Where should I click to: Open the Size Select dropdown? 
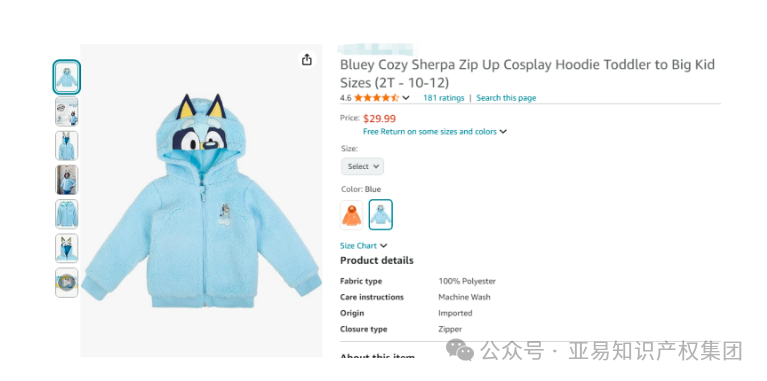pyautogui.click(x=362, y=166)
